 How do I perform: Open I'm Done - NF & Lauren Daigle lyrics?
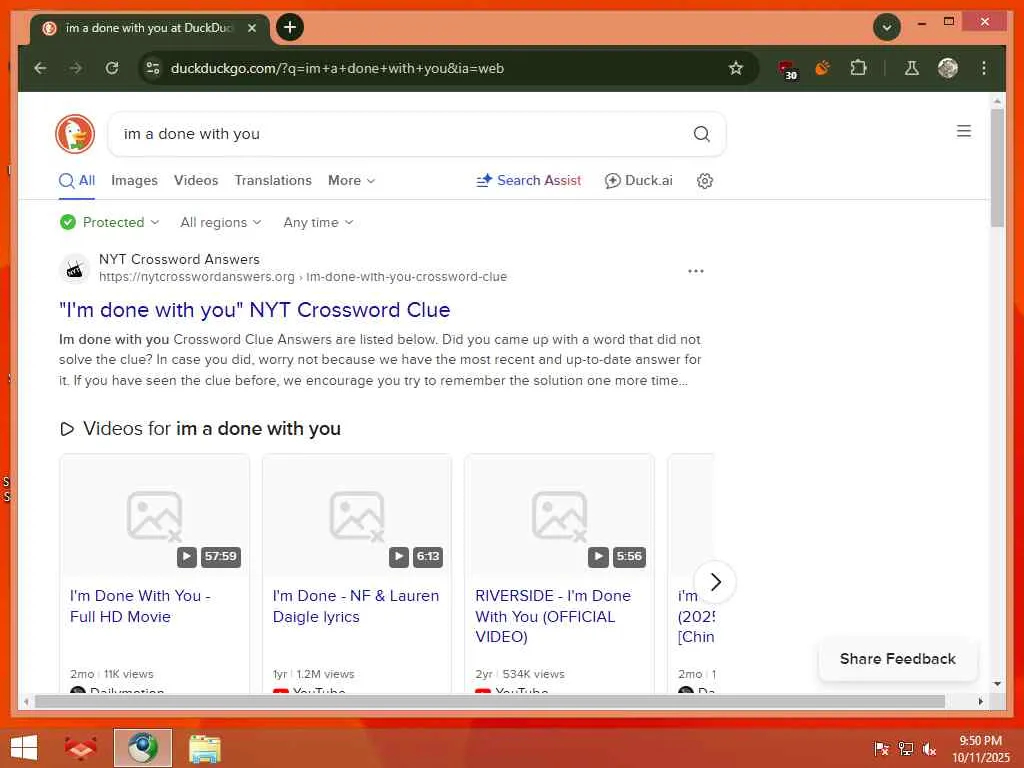(x=356, y=606)
